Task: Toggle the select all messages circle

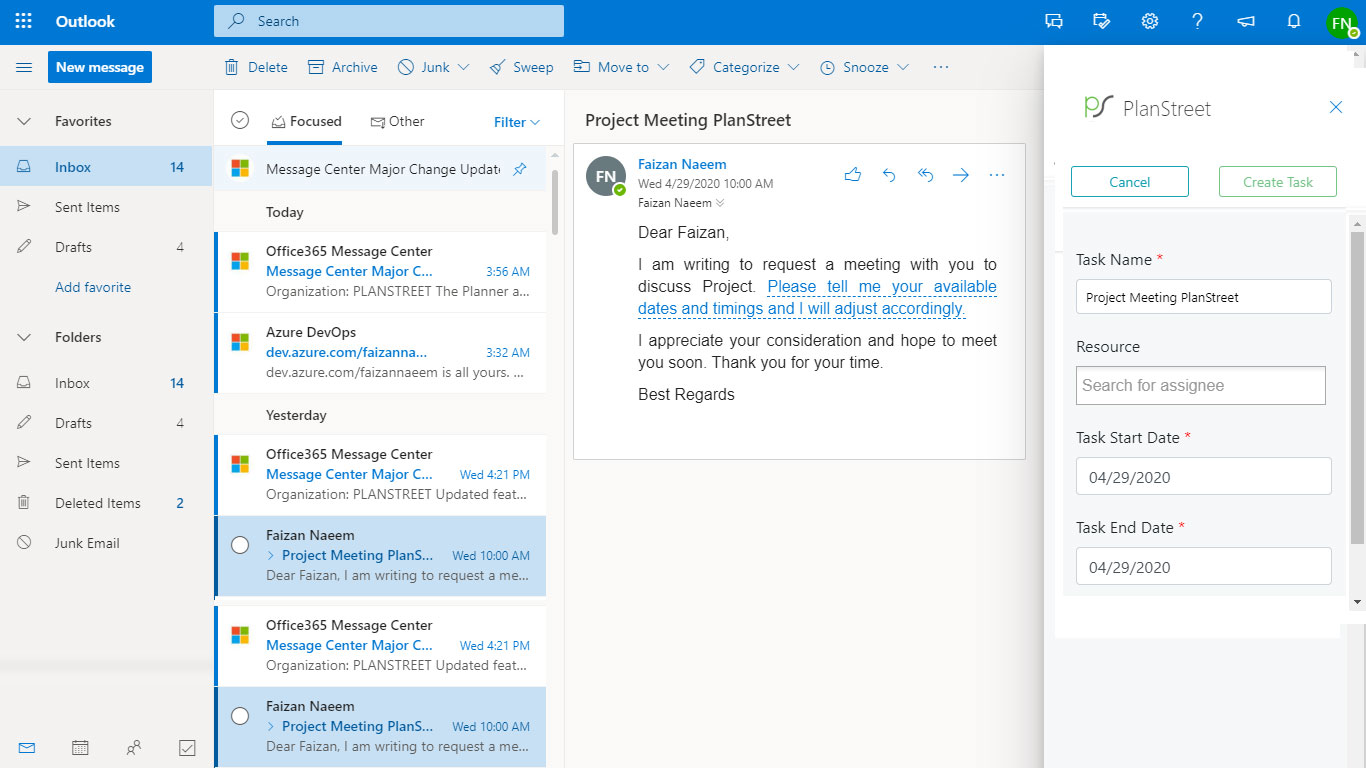Action: 240,120
